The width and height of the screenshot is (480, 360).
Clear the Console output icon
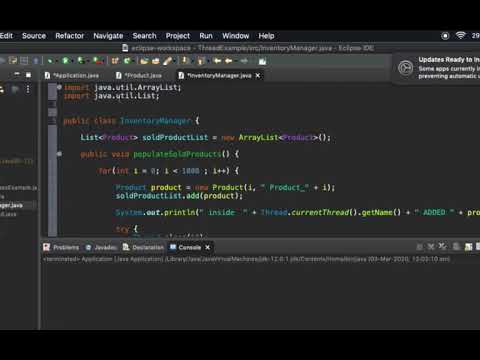[456, 247]
